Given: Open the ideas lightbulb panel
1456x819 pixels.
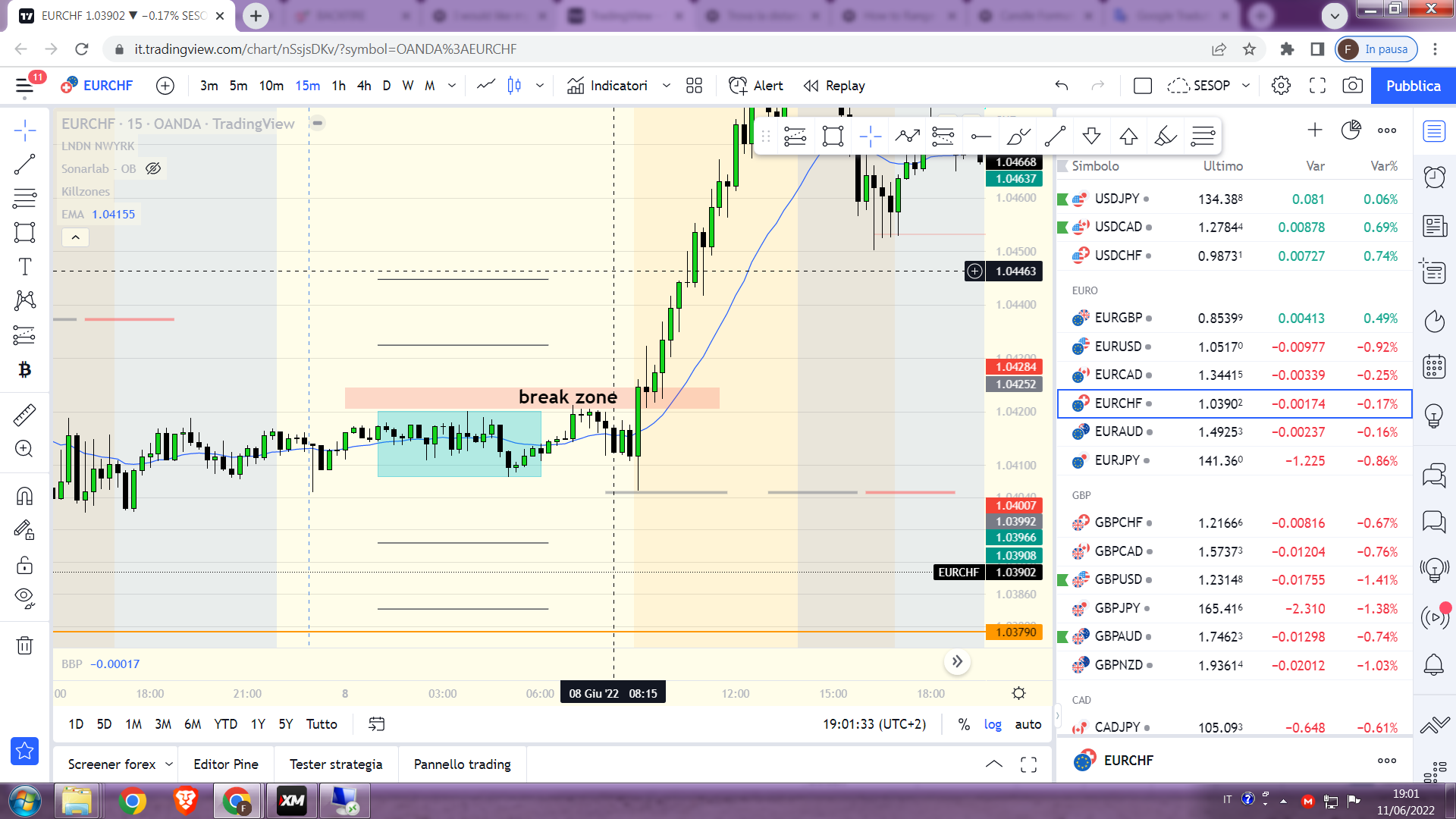Looking at the screenshot, I should (x=1434, y=416).
